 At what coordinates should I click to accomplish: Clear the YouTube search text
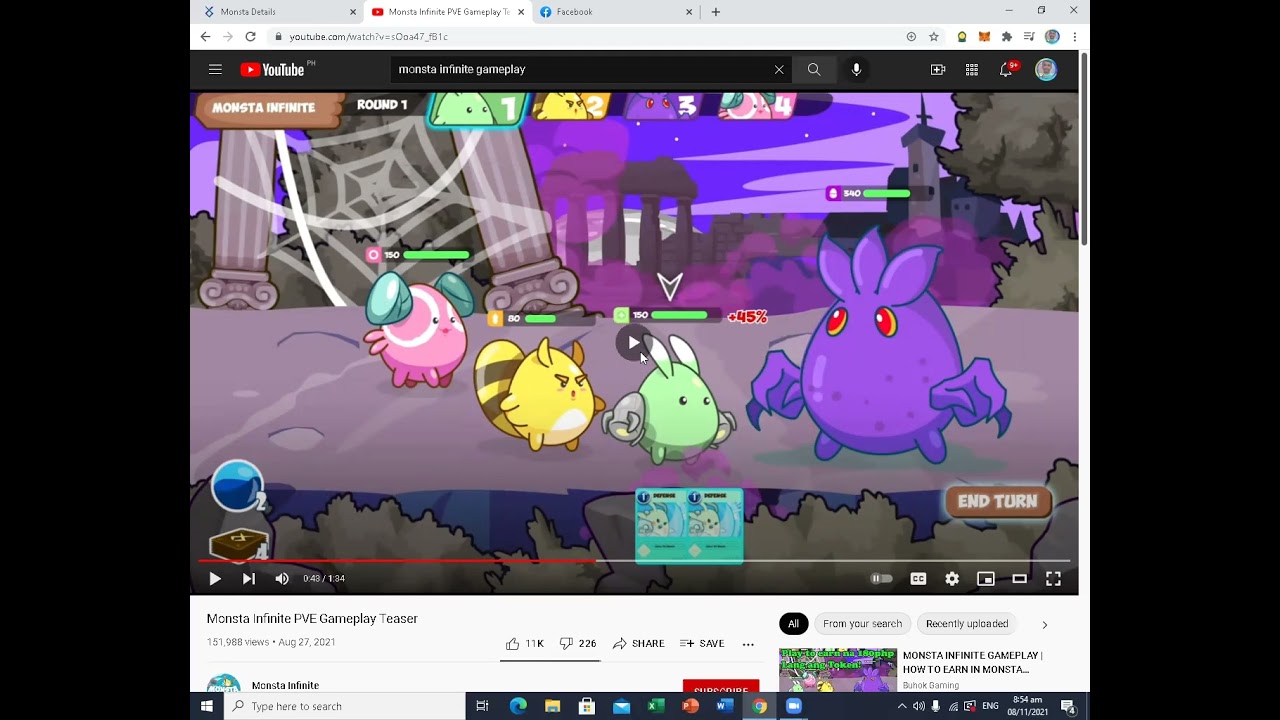[x=779, y=69]
